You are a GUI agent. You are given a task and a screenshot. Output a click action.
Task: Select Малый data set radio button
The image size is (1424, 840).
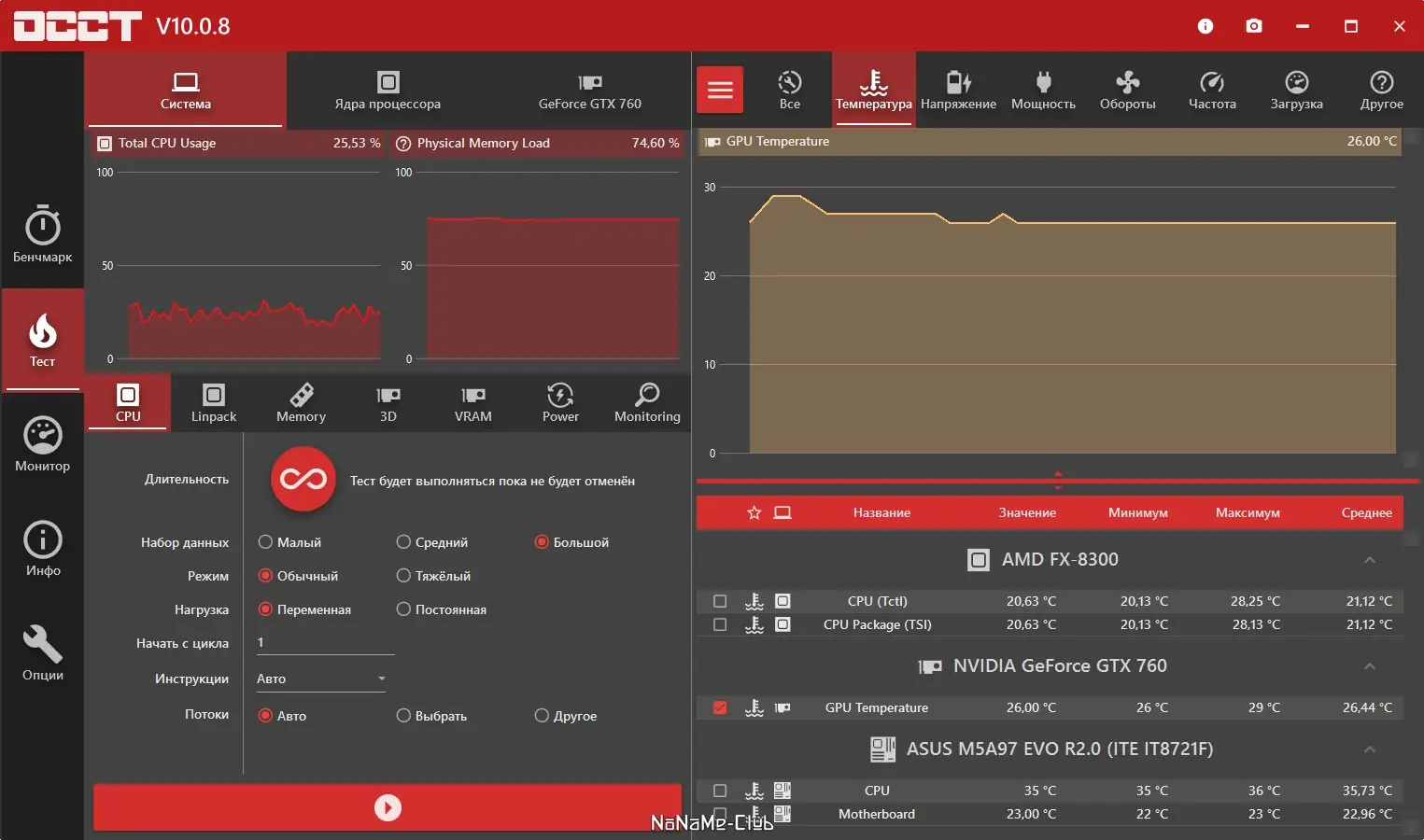[x=289, y=542]
